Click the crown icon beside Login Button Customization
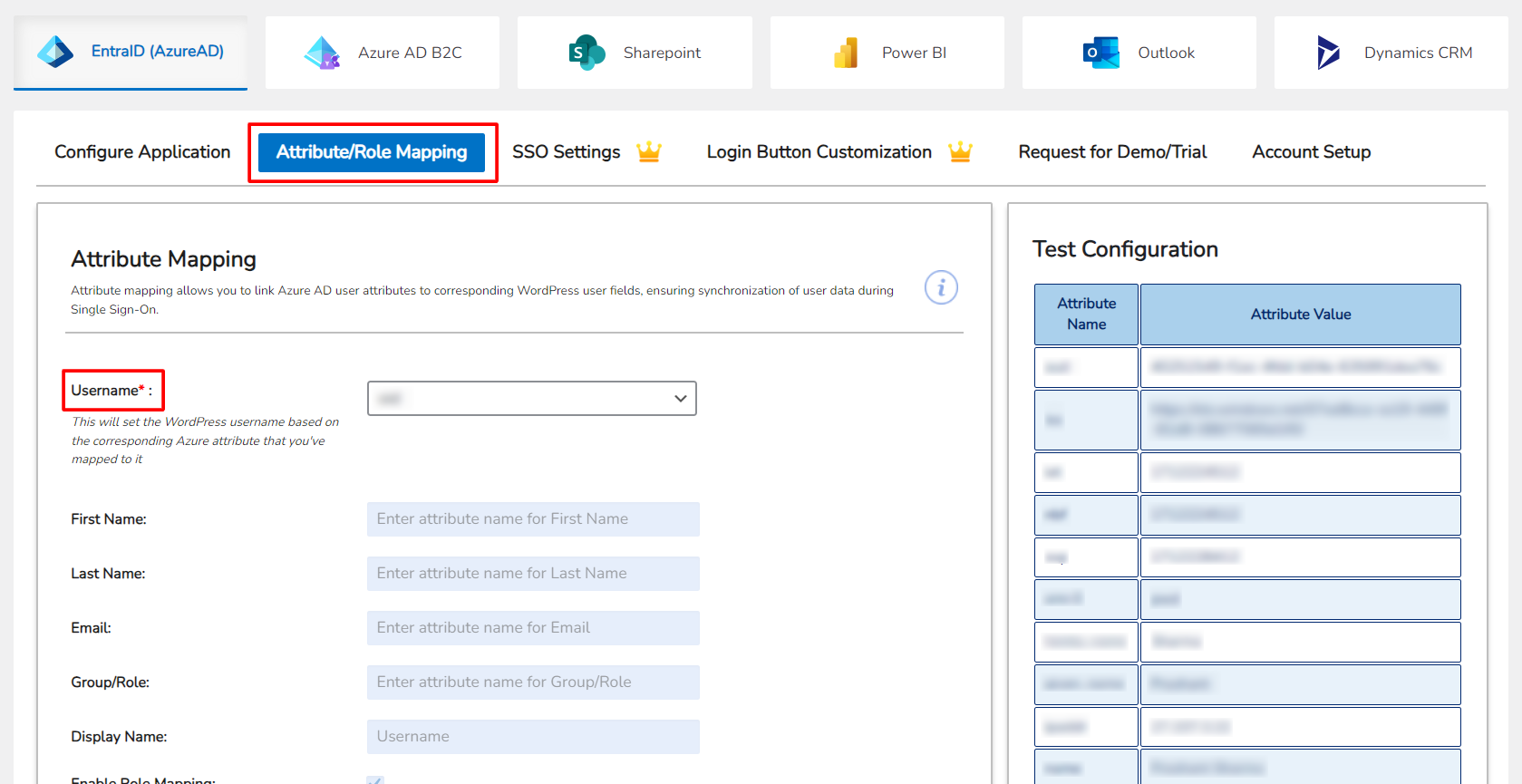This screenshot has width=1522, height=784. 961,151
